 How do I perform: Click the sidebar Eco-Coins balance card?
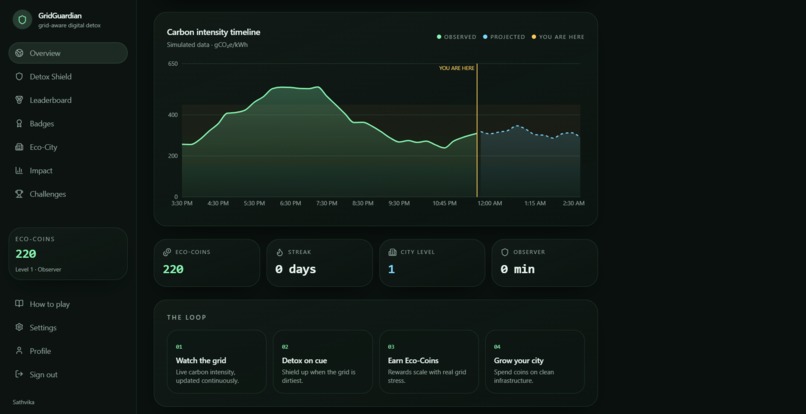(68, 254)
